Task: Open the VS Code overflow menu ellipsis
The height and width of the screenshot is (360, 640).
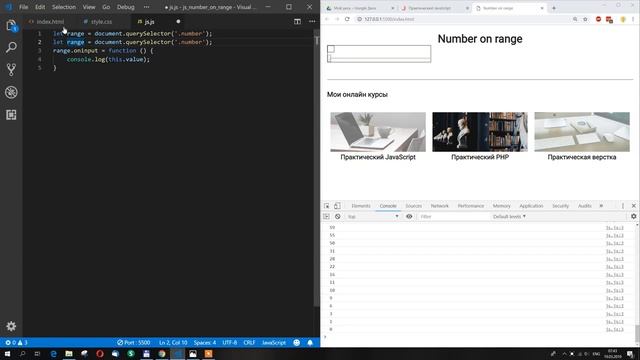Action: coord(146,7)
